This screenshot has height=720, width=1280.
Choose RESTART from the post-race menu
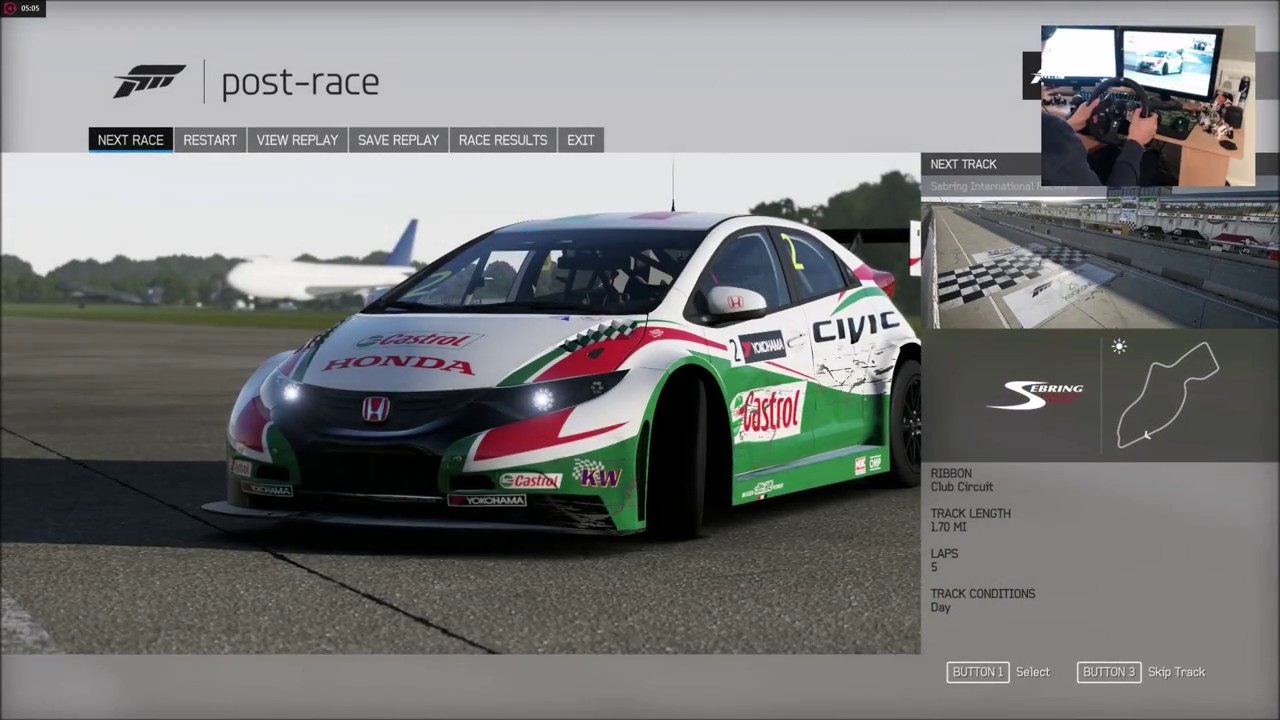tap(210, 140)
